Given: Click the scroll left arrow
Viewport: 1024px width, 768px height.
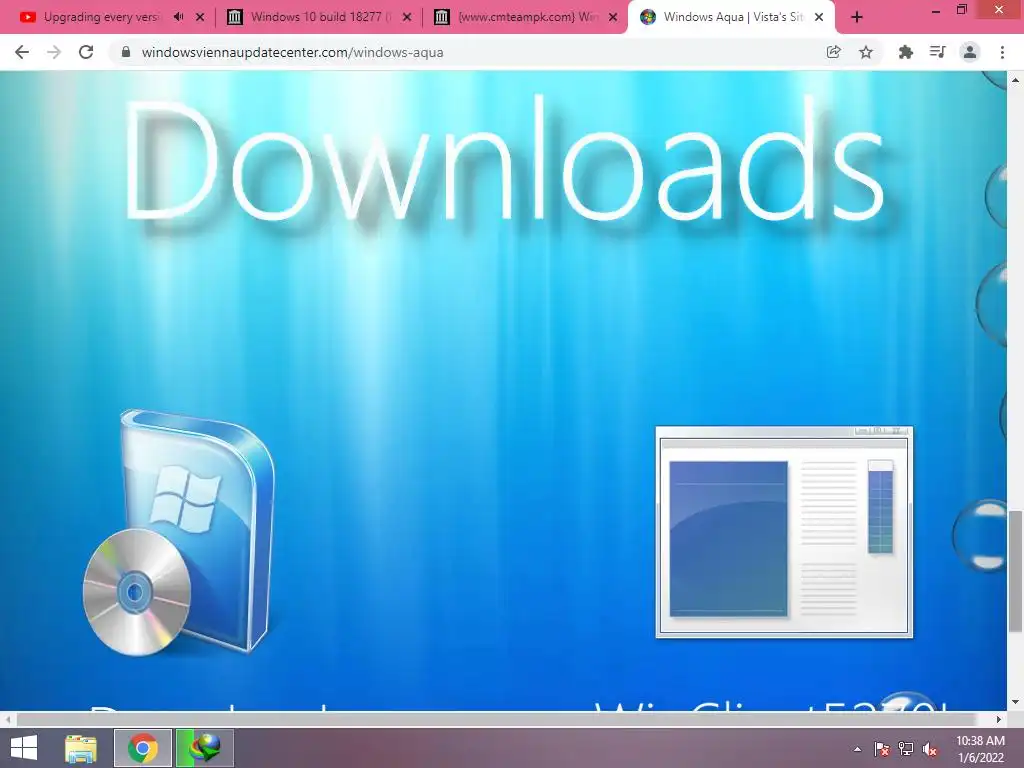Looking at the screenshot, I should [x=8, y=719].
